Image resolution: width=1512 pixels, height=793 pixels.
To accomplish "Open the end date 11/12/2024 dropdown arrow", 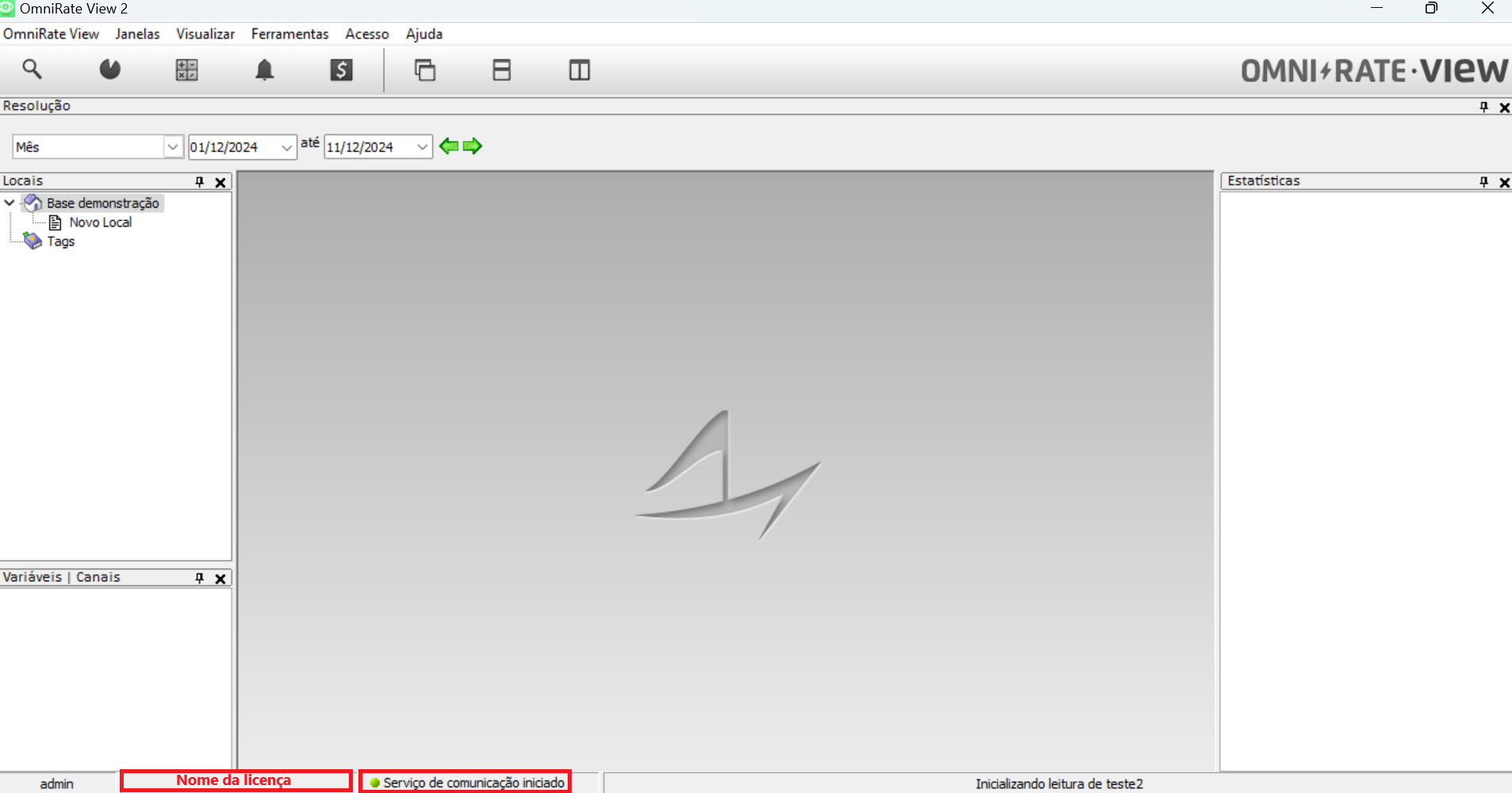I will coord(422,147).
